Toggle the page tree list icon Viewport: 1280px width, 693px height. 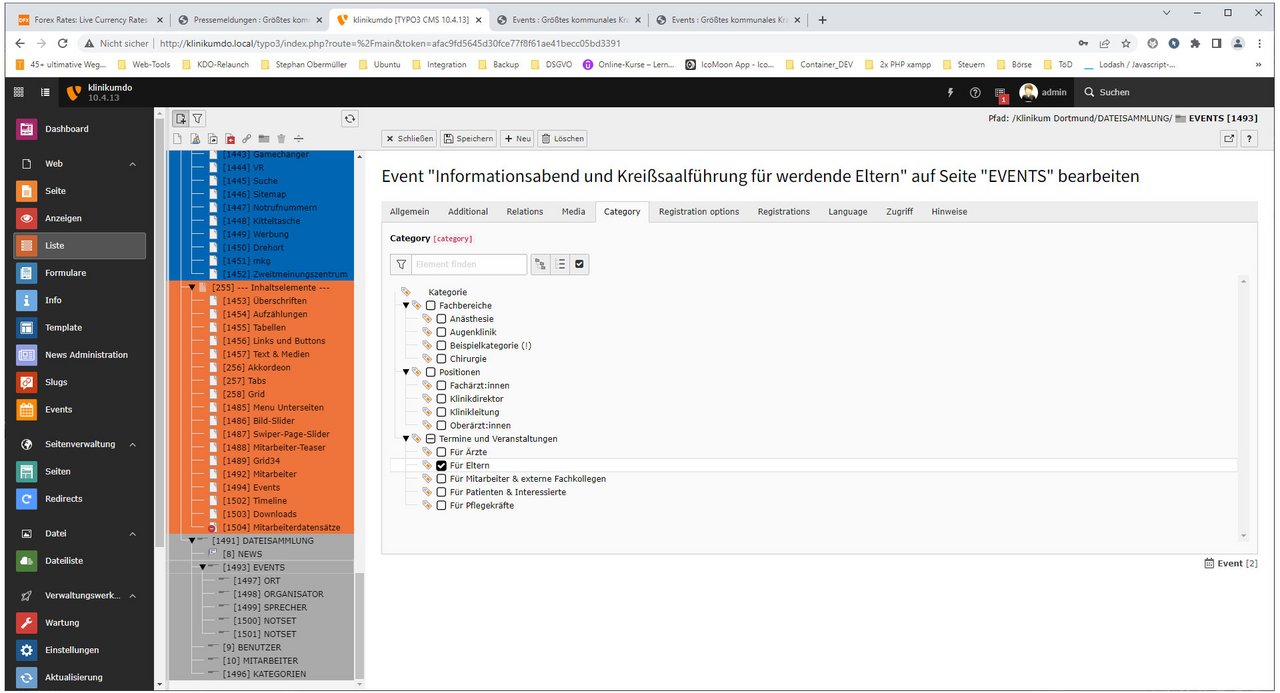45,92
